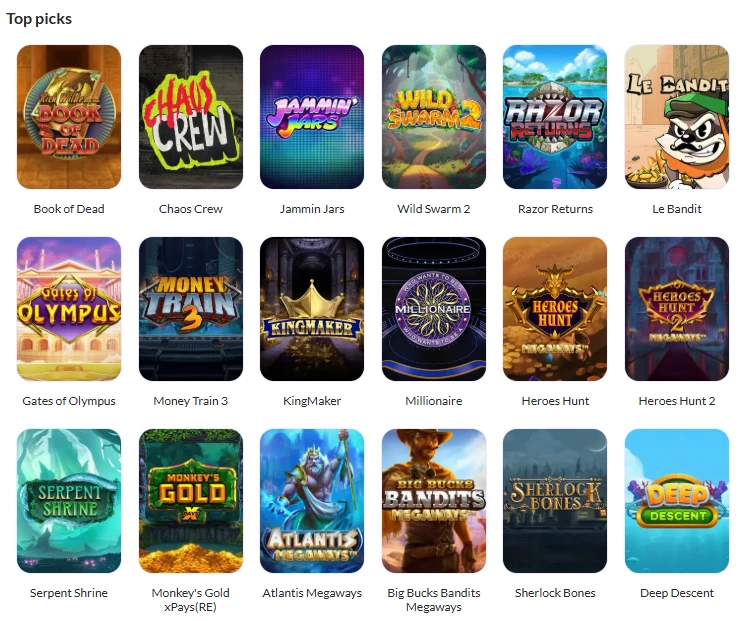Click the Monkey's Gold game artwork
Screen dimensions: 740x621
tap(191, 501)
